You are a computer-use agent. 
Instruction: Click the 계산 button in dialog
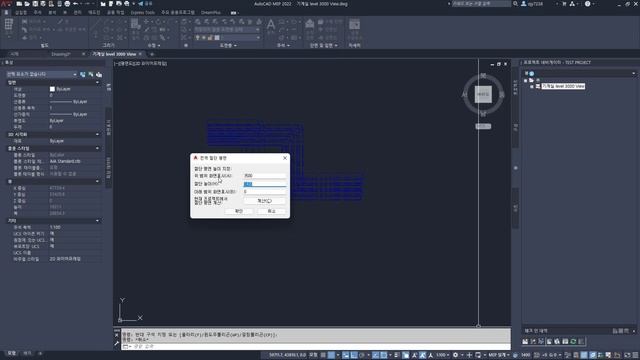pyautogui.click(x=264, y=200)
